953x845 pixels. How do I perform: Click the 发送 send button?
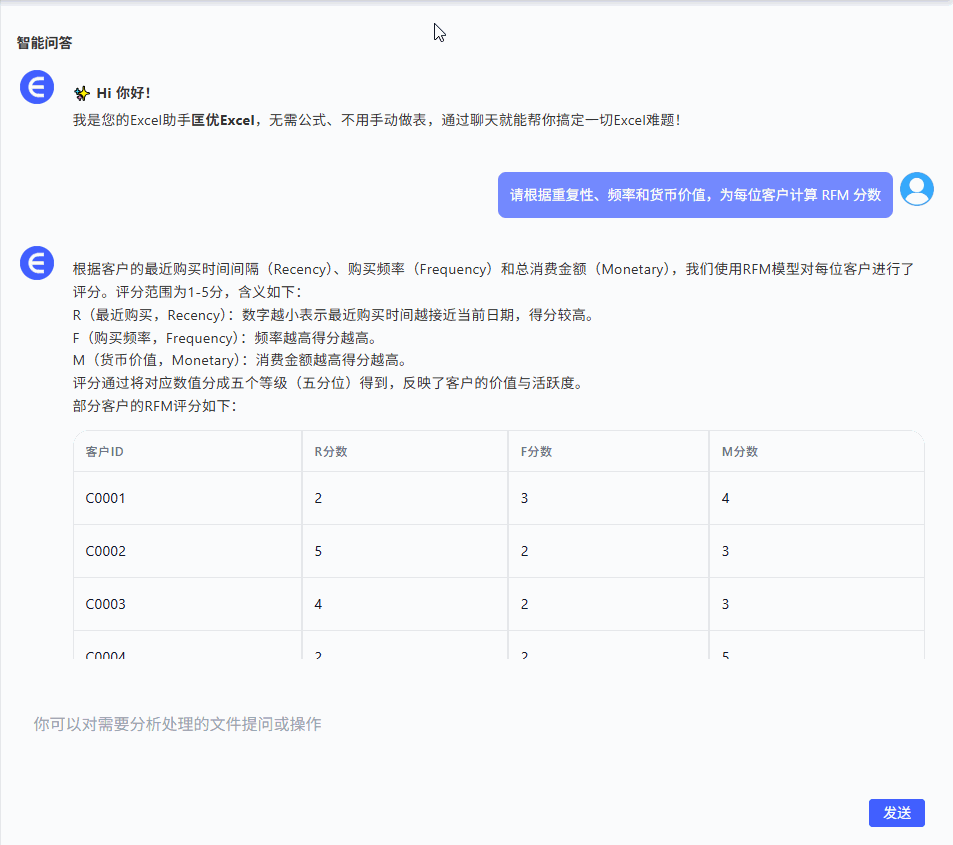(x=896, y=813)
